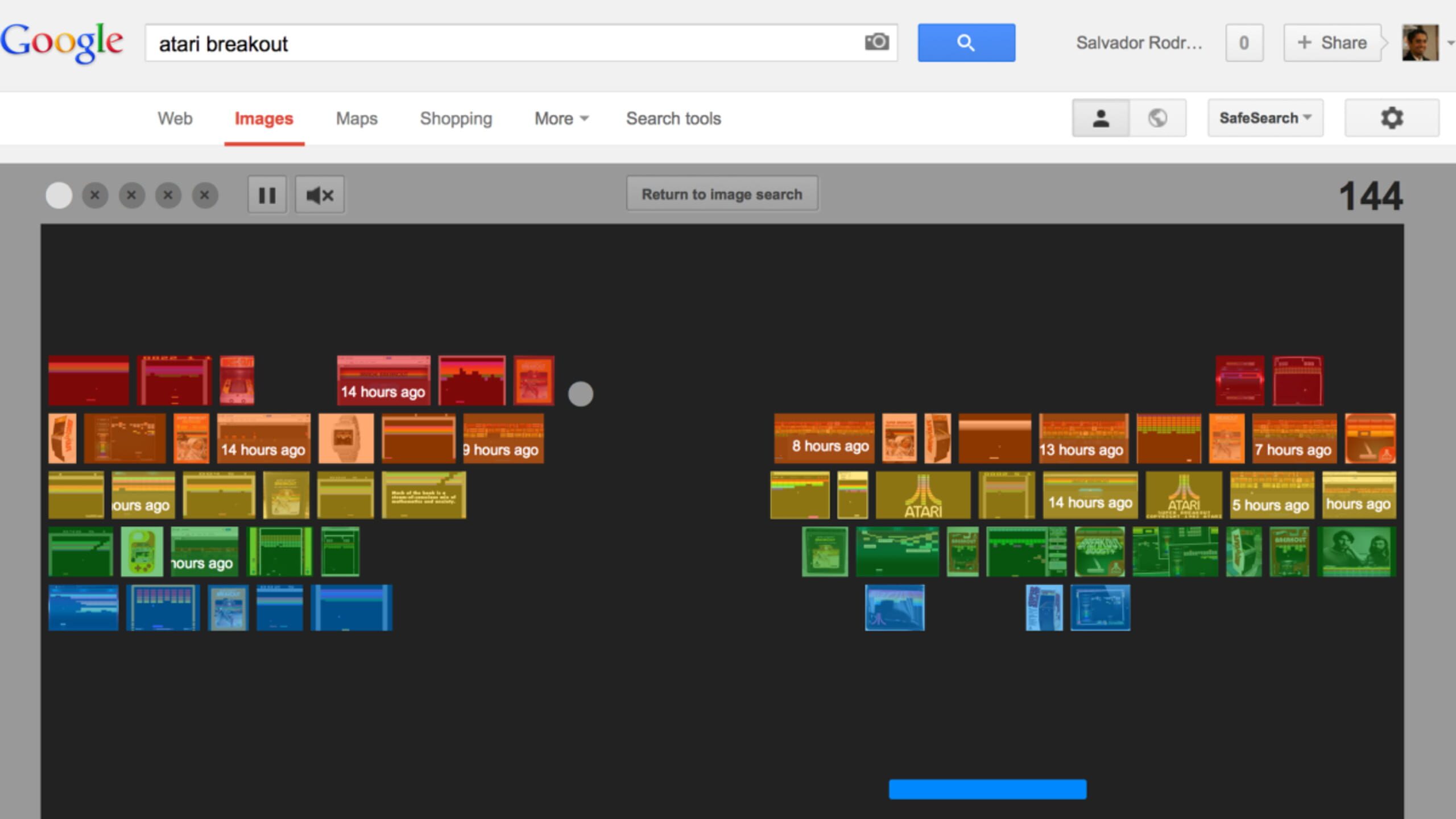1456x819 pixels.
Task: Show global results via the globe icon
Action: pos(1159,118)
